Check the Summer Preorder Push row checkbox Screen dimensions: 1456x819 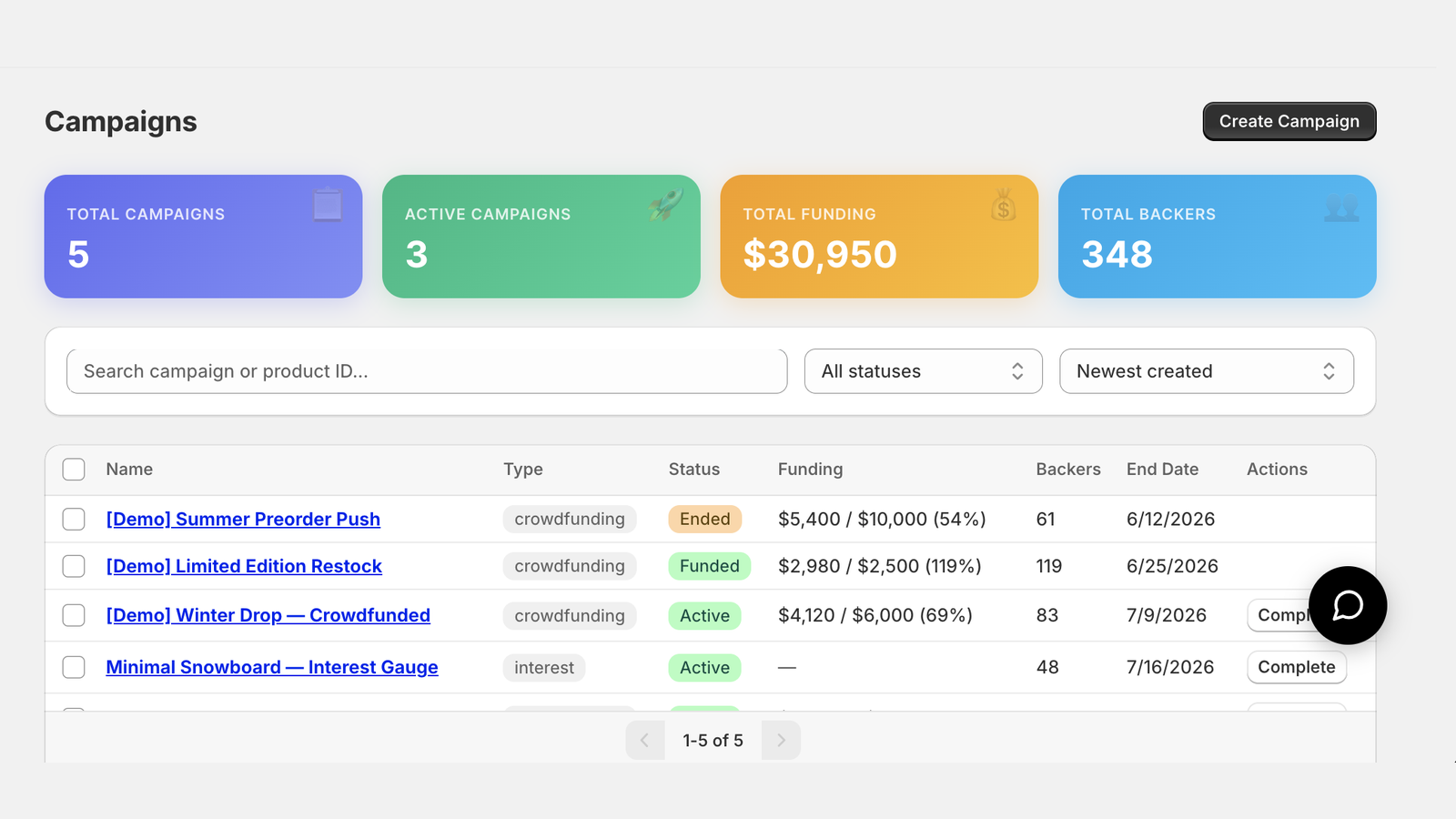click(74, 520)
